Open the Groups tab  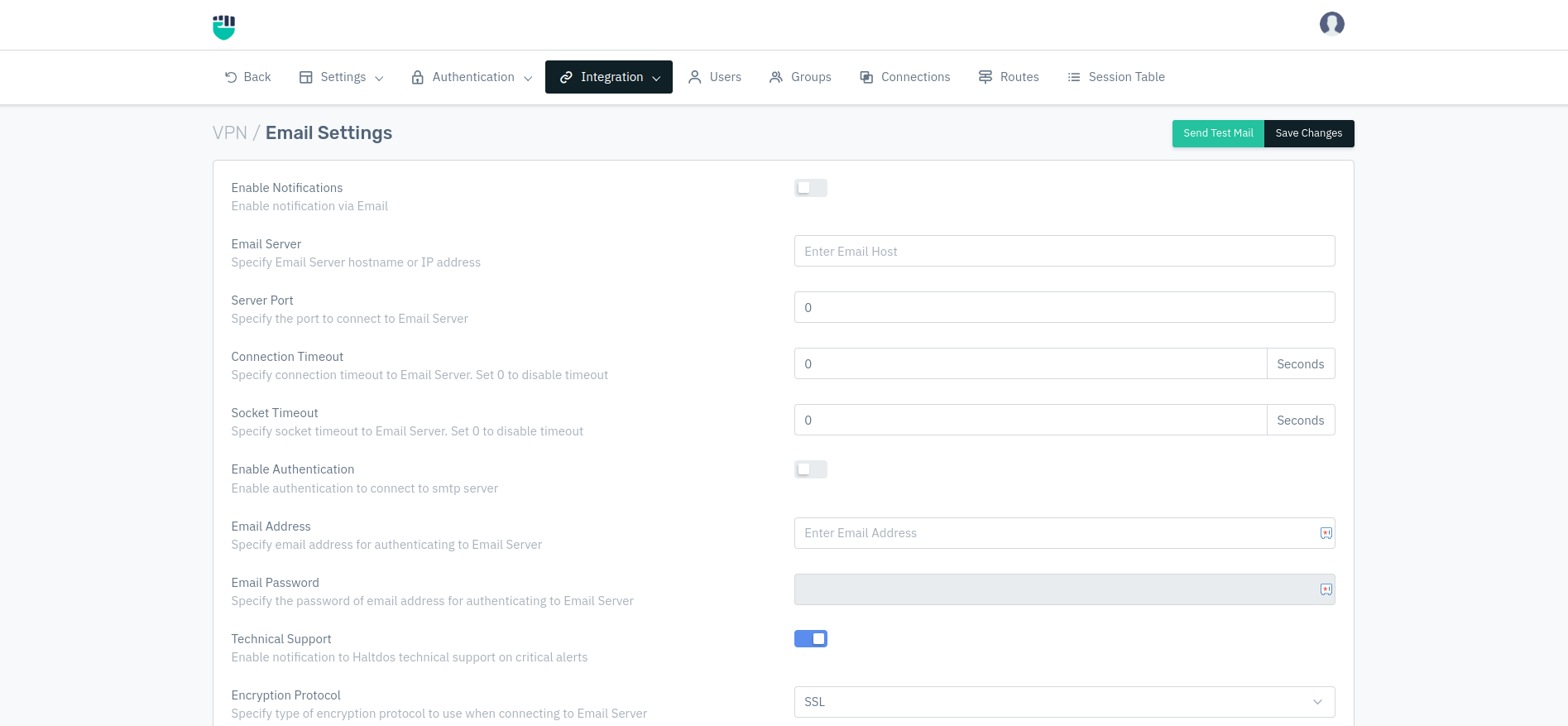tap(800, 77)
